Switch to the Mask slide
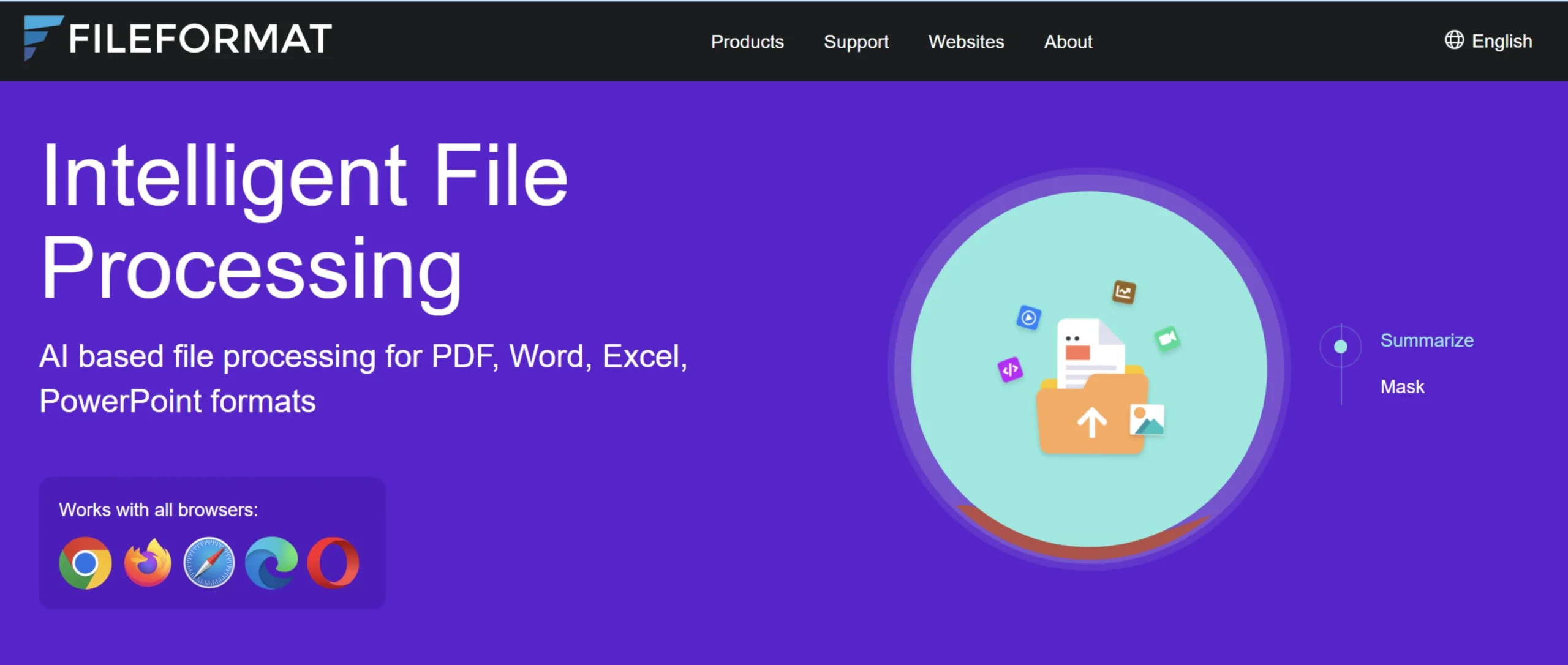Viewport: 1568px width, 665px height. click(1402, 386)
